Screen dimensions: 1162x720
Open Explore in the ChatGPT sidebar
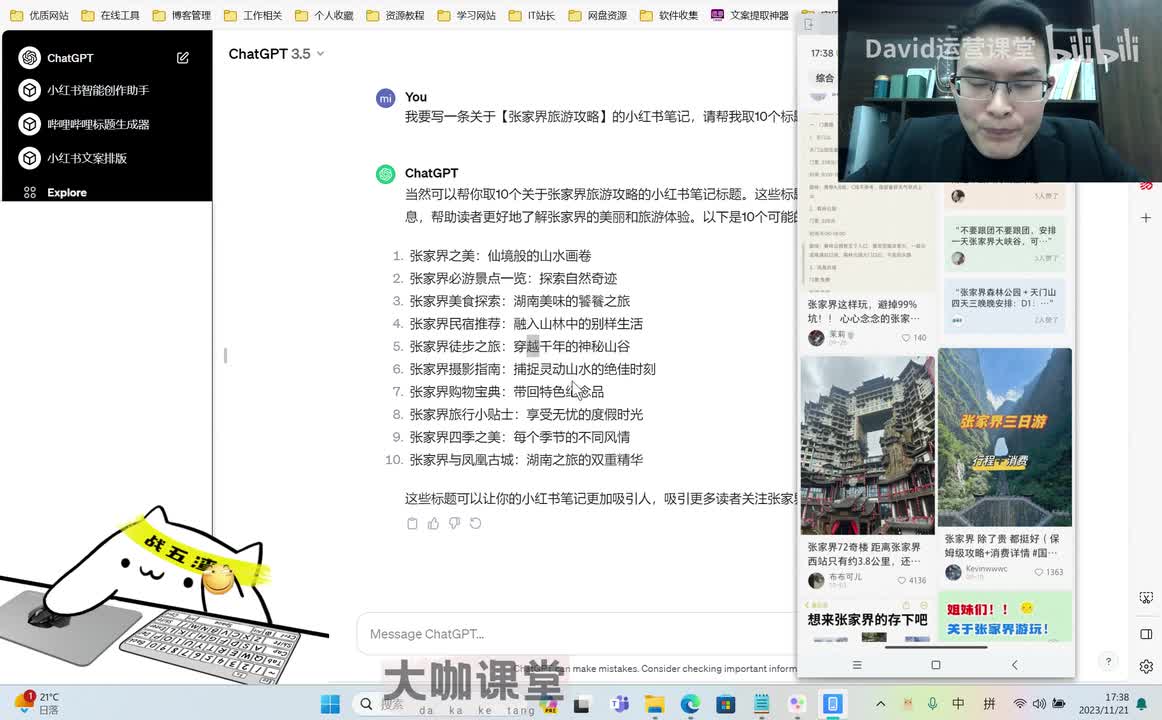tap(66, 192)
